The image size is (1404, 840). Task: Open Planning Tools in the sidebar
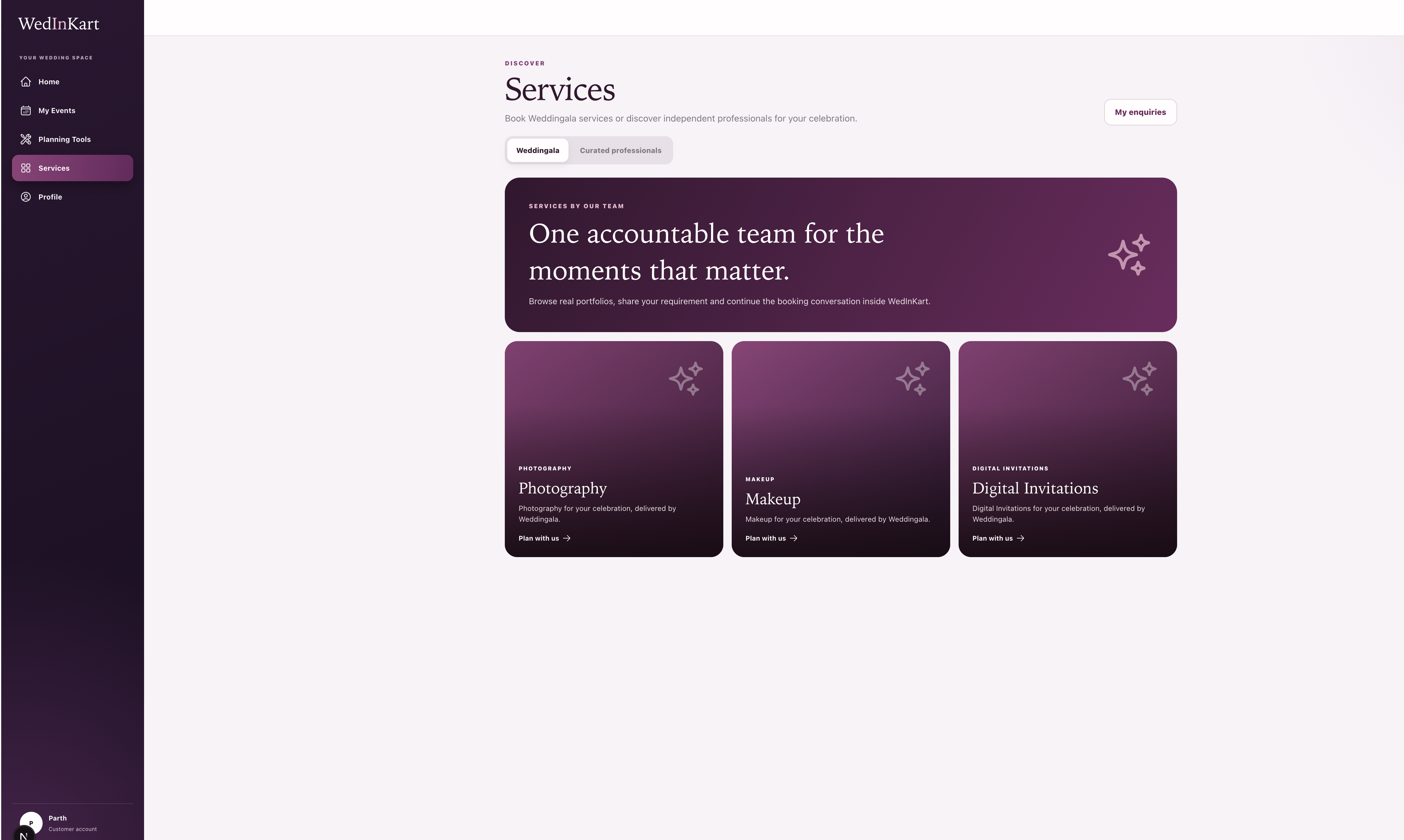pos(72,139)
